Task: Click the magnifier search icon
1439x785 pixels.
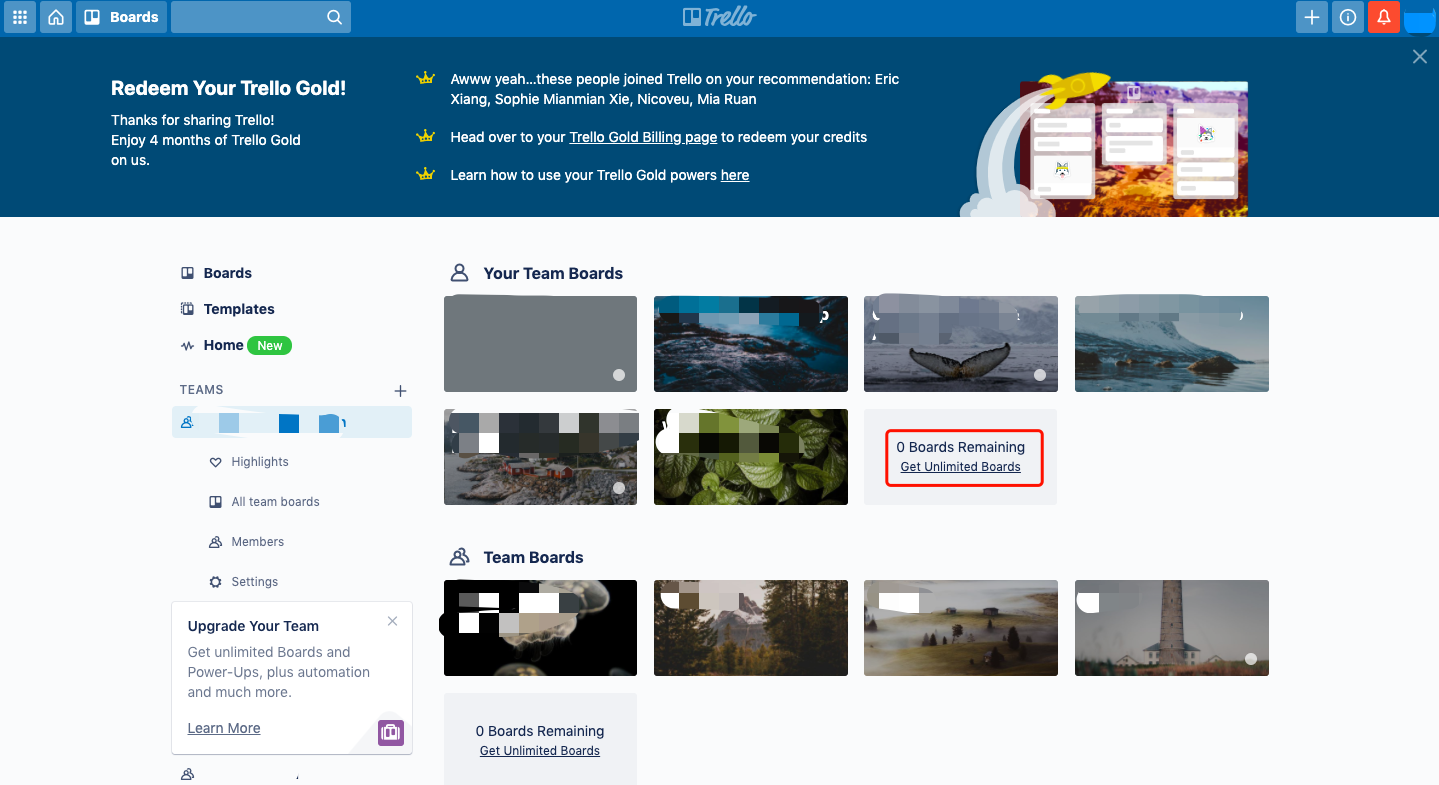Action: point(334,17)
